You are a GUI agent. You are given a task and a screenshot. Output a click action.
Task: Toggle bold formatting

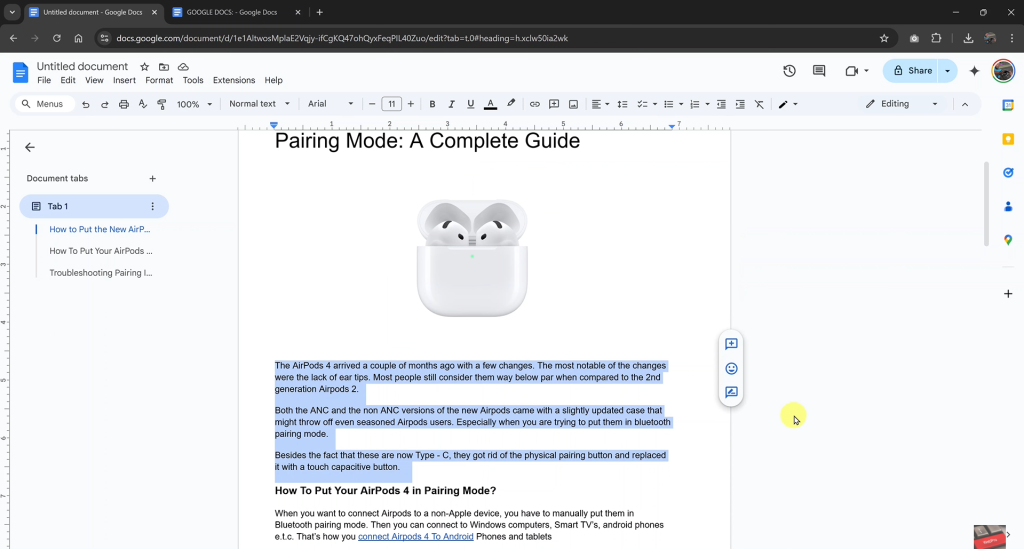[x=432, y=104]
